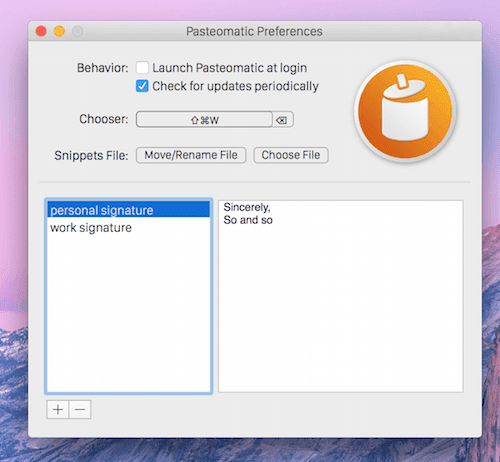Click Move/Rename File button
This screenshot has width=500, height=462.
click(x=191, y=155)
